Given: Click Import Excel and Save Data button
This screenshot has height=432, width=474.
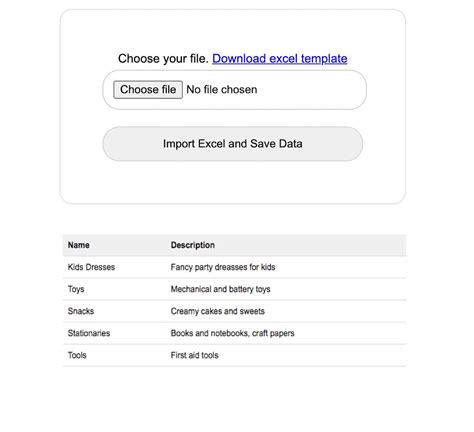Looking at the screenshot, I should [x=232, y=144].
